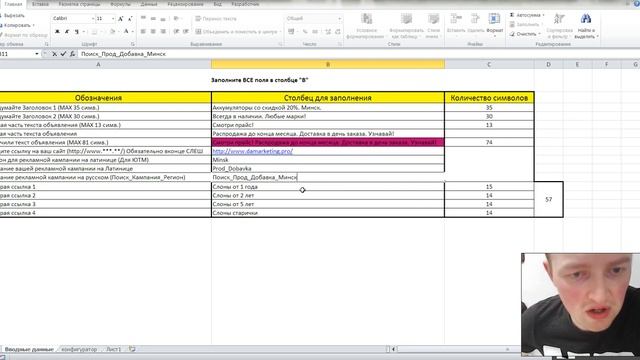640x360 pixels.
Task: Center cell text horizontally
Action: 153,31
